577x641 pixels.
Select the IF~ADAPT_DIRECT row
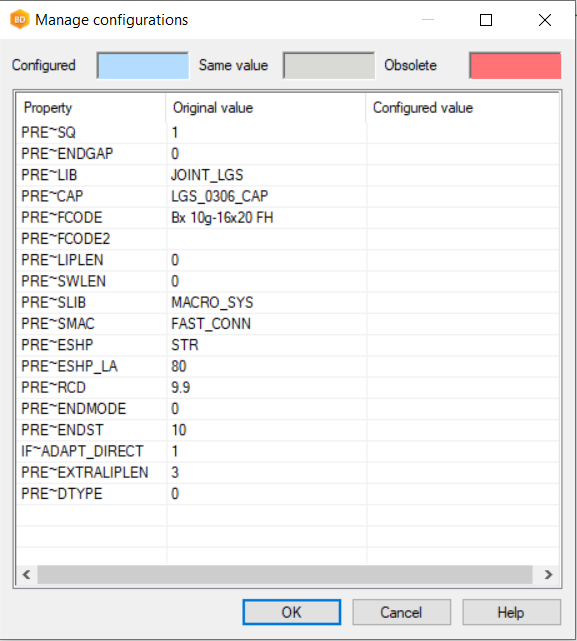(x=288, y=451)
